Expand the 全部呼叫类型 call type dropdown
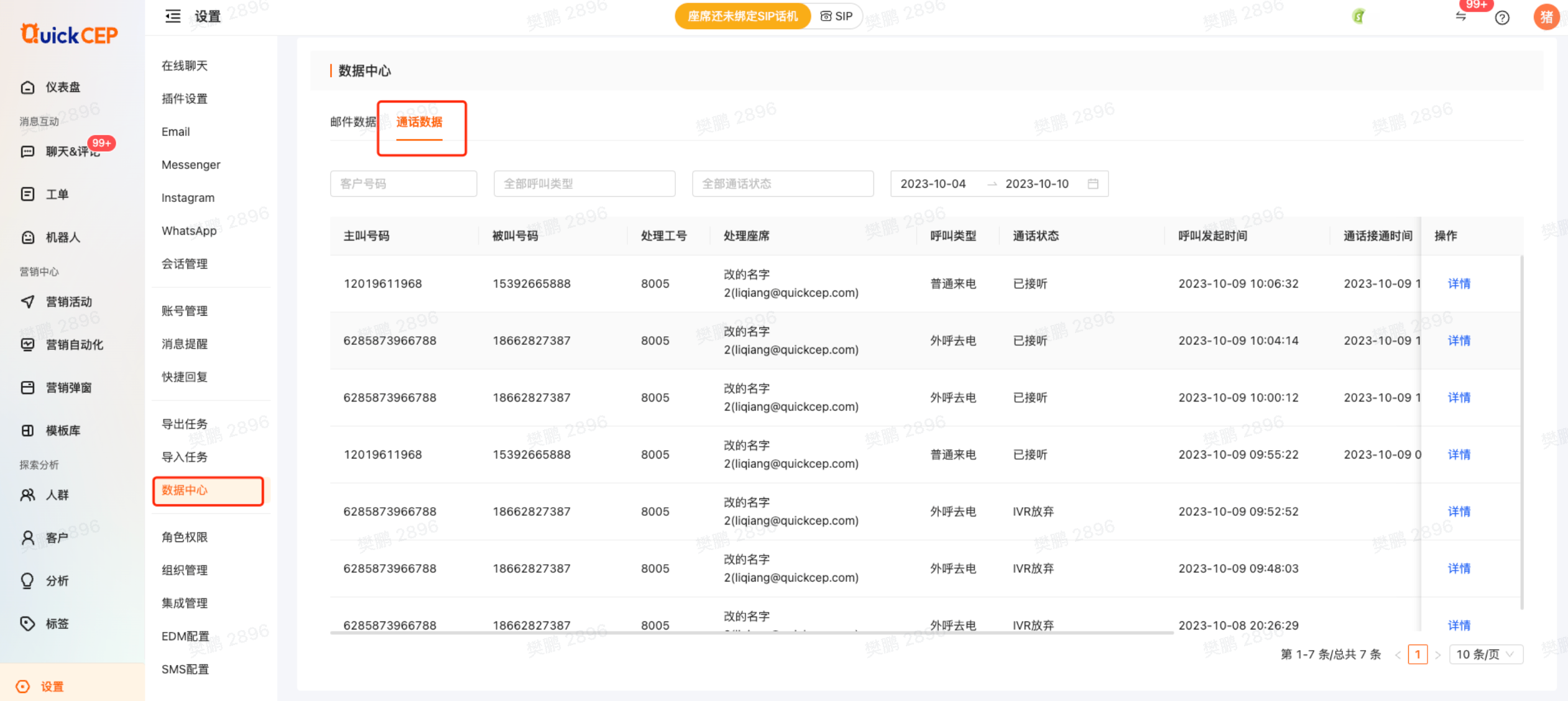Screen dimensions: 1568x701 pos(584,184)
